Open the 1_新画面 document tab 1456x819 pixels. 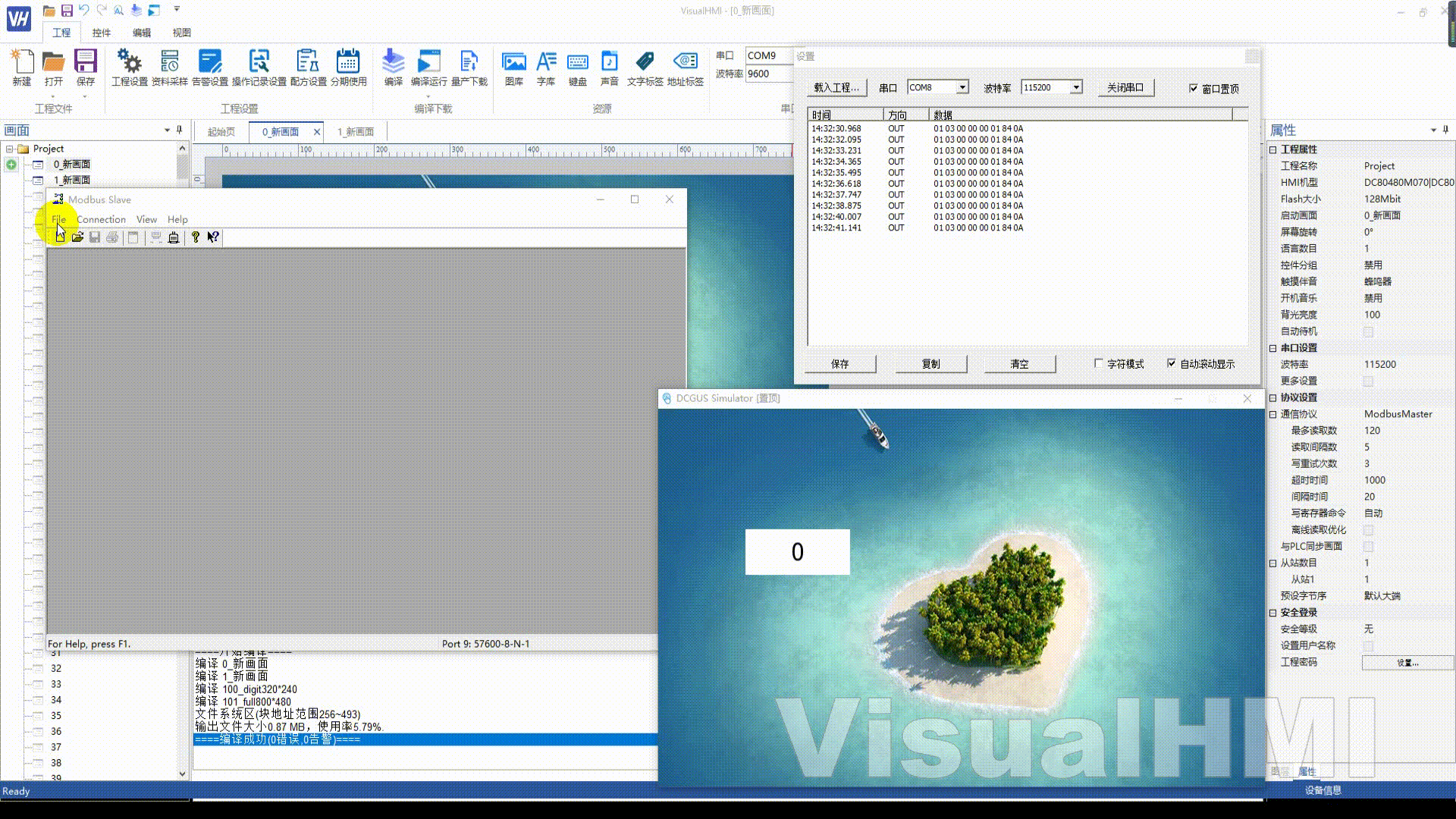click(x=356, y=132)
